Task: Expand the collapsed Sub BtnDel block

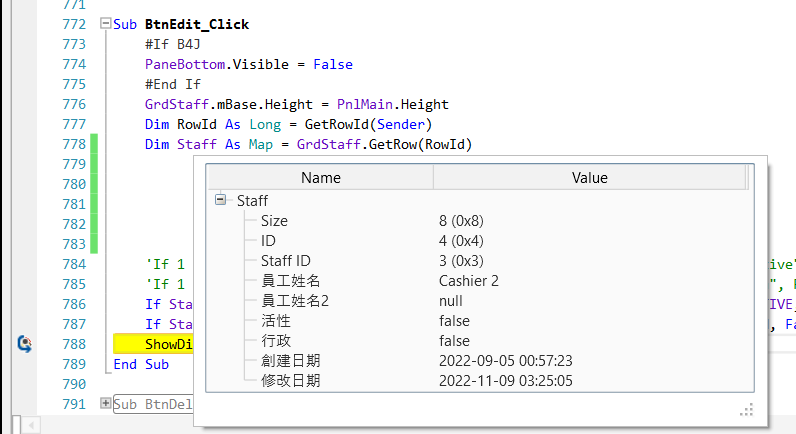Action: [107, 404]
